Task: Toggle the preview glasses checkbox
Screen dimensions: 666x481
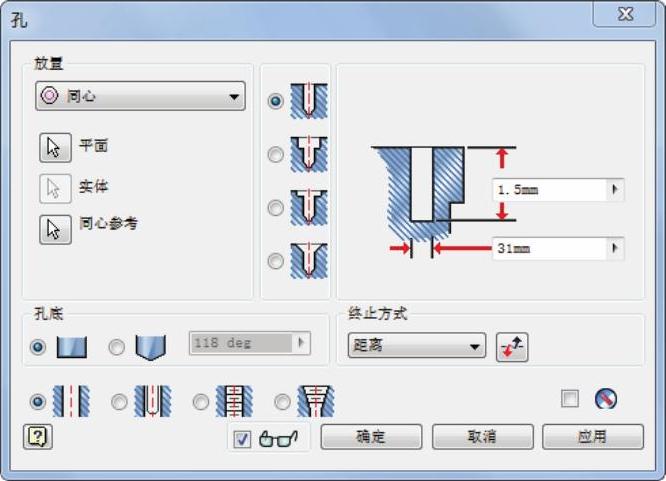Action: (x=242, y=439)
